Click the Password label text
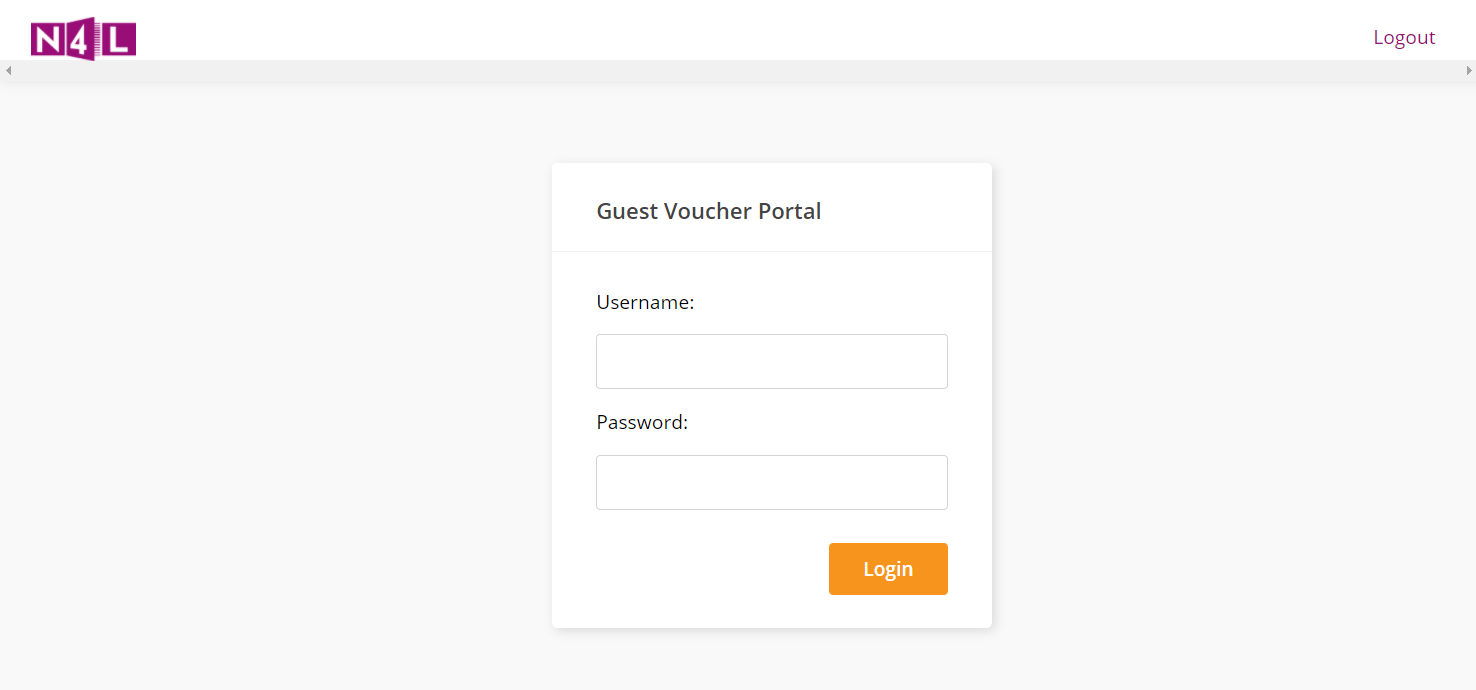The height and width of the screenshot is (690, 1476). click(x=641, y=422)
